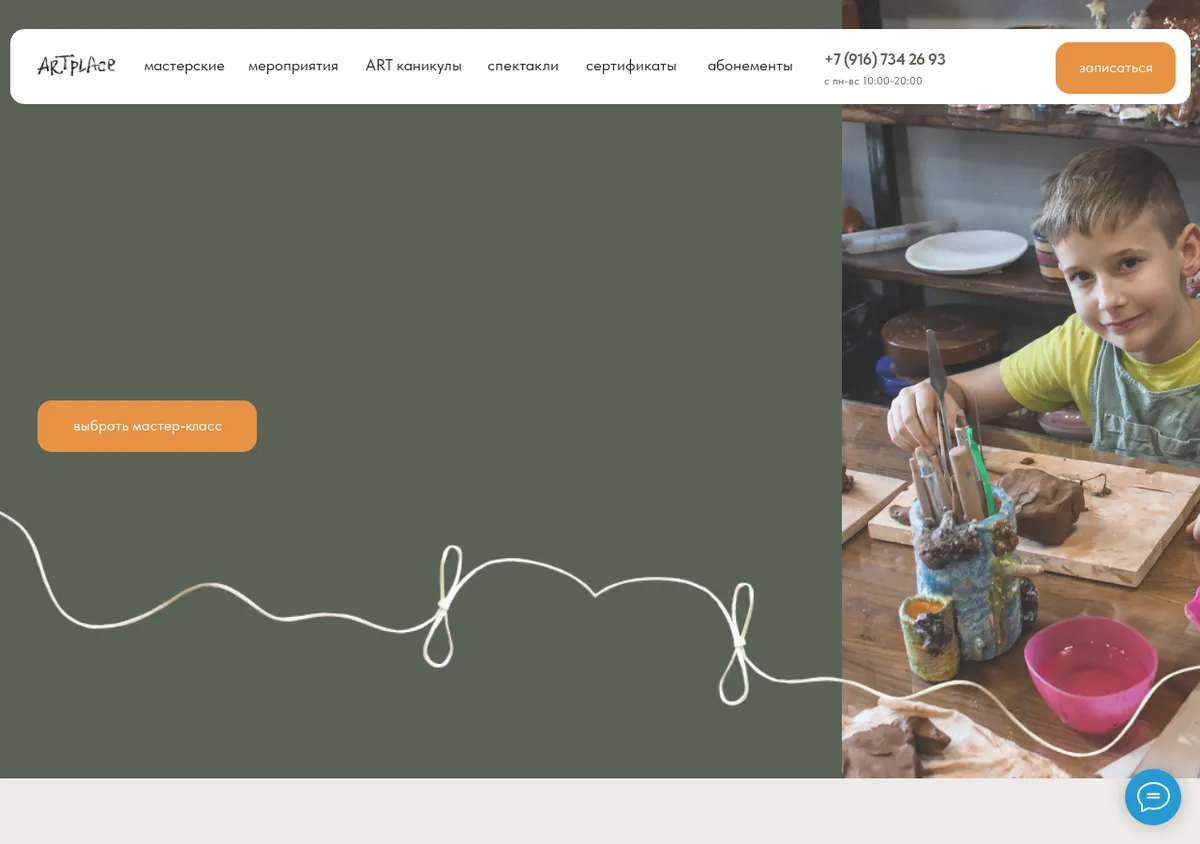1200x844 pixels.
Task: Call the +7 (916) 734 26 93 number
Action: coord(885,59)
